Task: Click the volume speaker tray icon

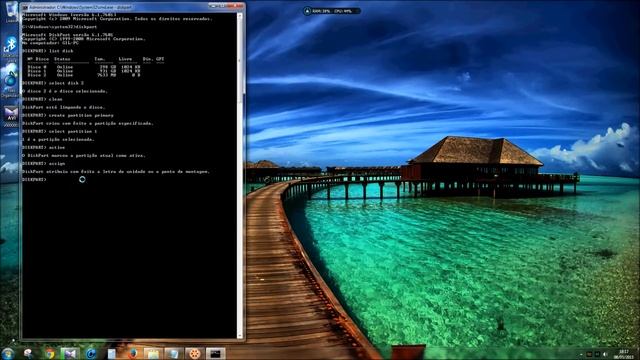Action: click(x=605, y=354)
